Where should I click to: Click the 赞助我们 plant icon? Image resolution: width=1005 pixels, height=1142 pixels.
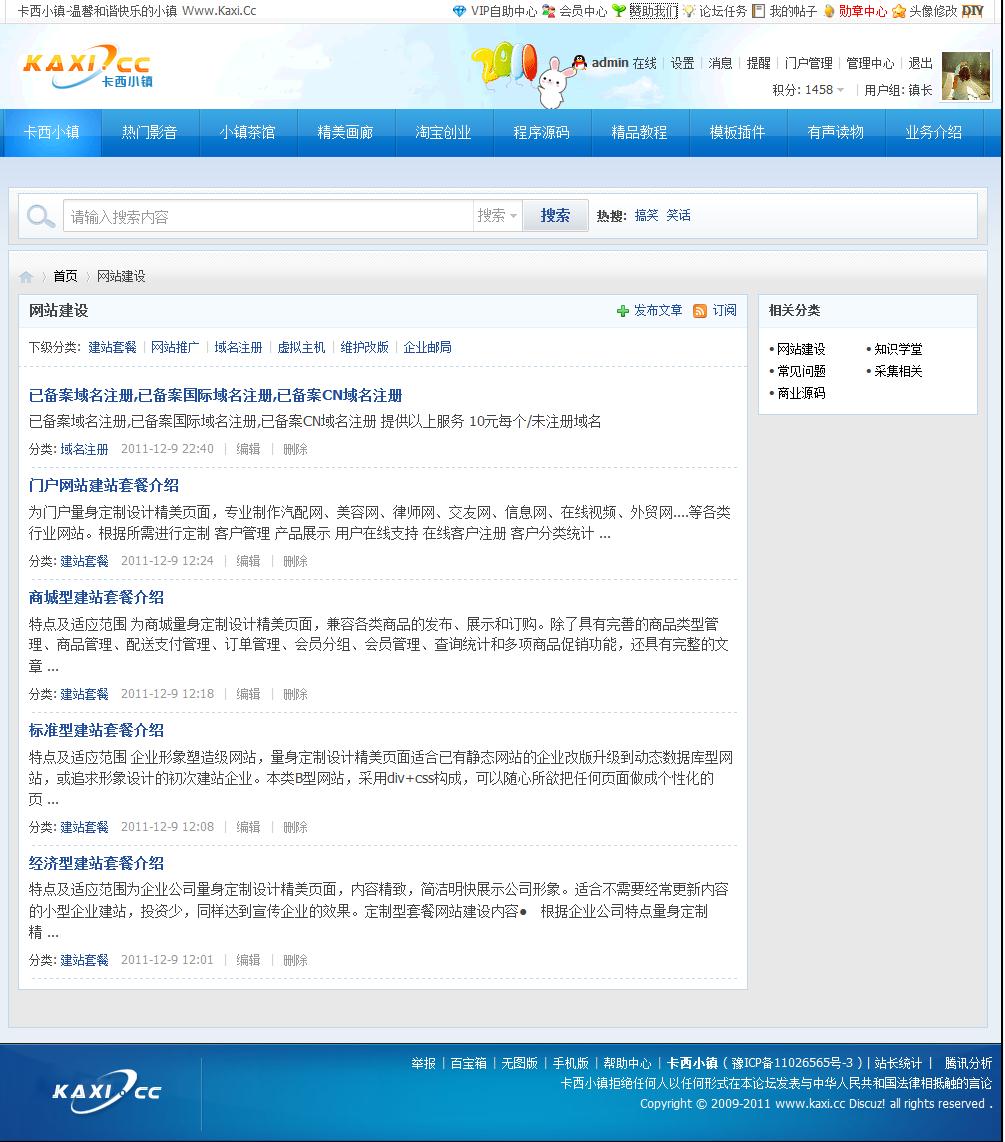pos(619,11)
